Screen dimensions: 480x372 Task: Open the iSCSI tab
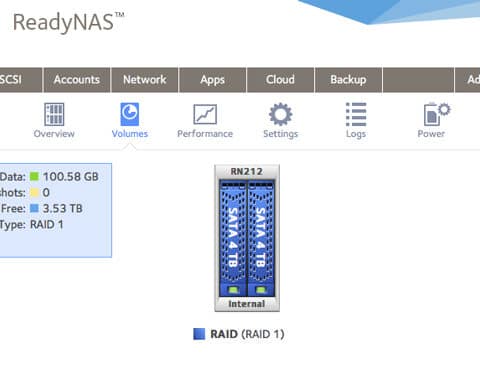click(21, 80)
